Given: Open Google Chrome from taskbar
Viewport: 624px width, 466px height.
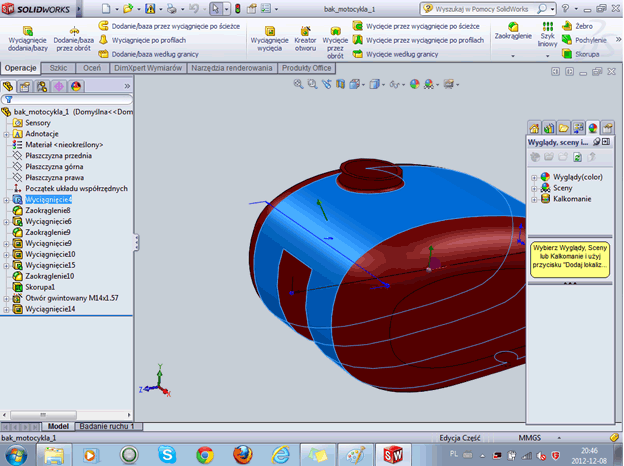Looking at the screenshot, I should 205,455.
